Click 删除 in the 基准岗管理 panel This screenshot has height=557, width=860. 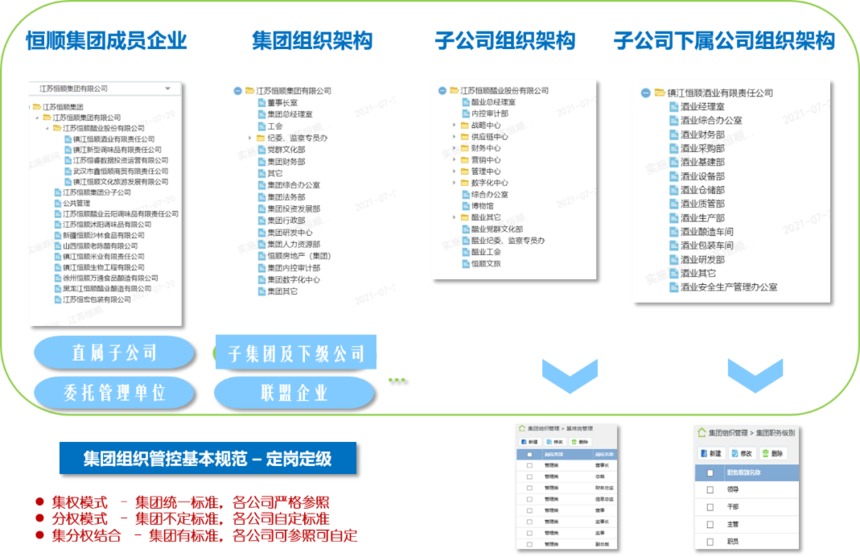point(579,441)
